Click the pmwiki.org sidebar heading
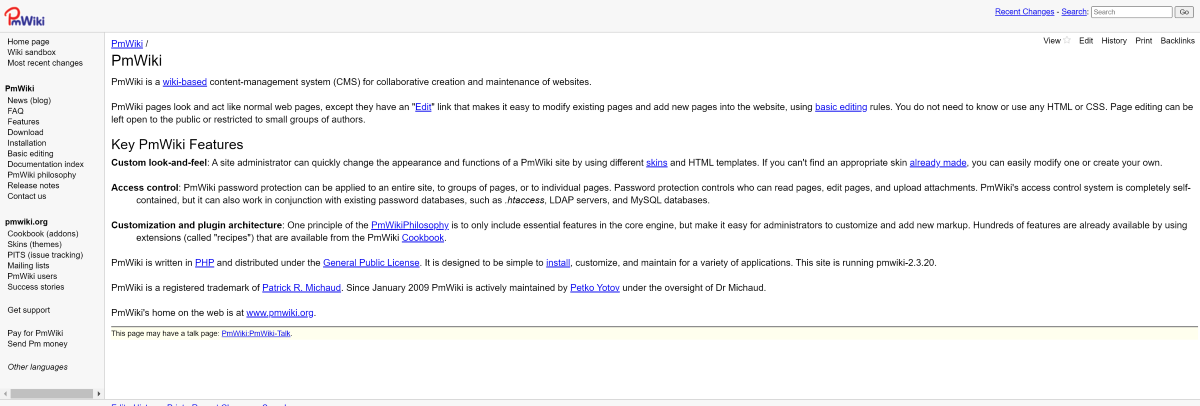The image size is (1200, 406). tap(26, 222)
